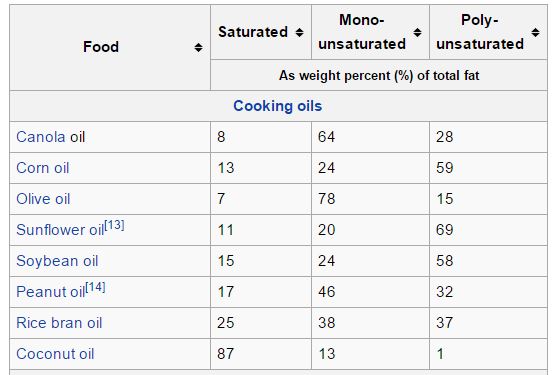Click the Poly-unsaturated header text
Screen dimensions: 557x375
click(480, 32)
